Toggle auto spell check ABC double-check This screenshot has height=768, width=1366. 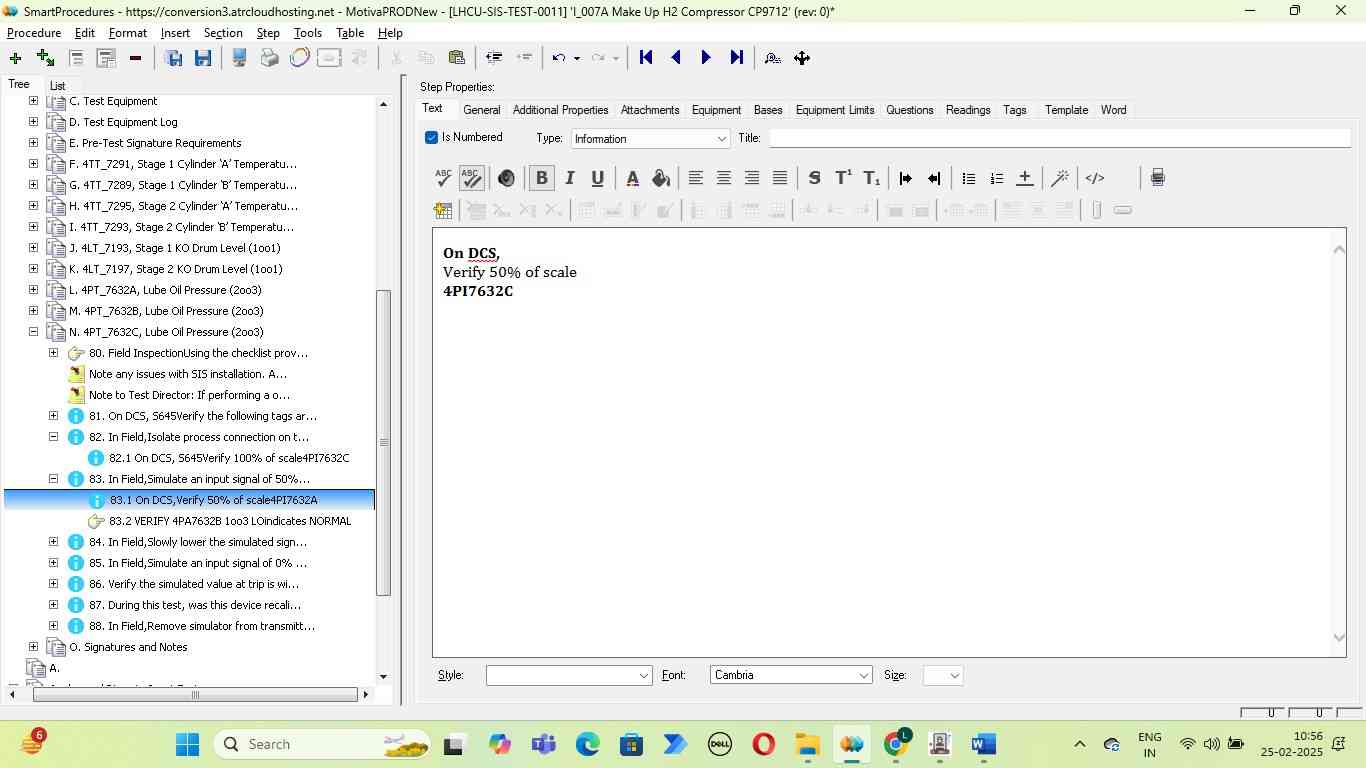pyautogui.click(x=471, y=178)
